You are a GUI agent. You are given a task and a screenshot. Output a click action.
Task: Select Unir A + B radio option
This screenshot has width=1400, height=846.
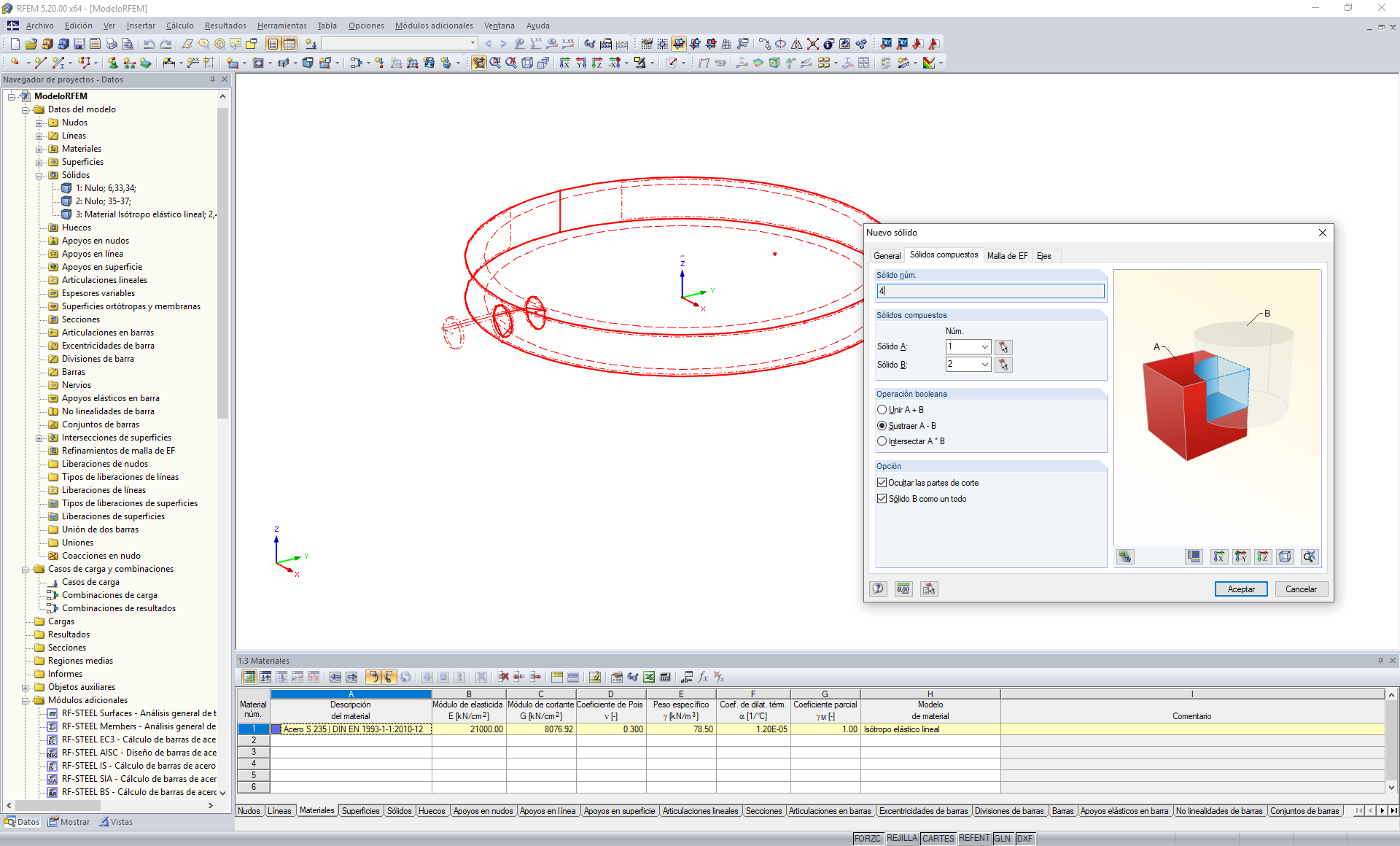click(x=882, y=410)
